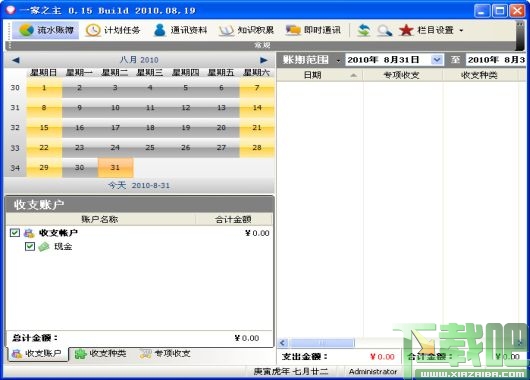
Task: Open 即时通讯 chat icon
Action: [313, 30]
